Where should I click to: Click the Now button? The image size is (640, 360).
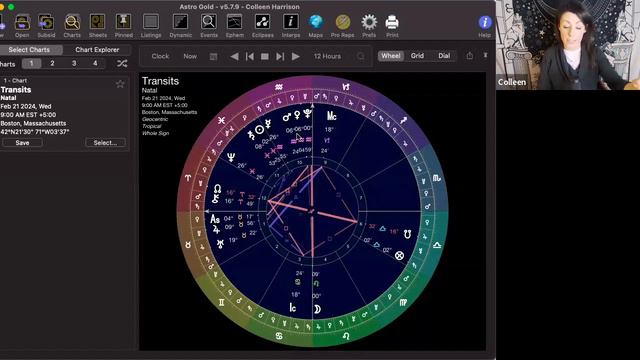click(190, 56)
